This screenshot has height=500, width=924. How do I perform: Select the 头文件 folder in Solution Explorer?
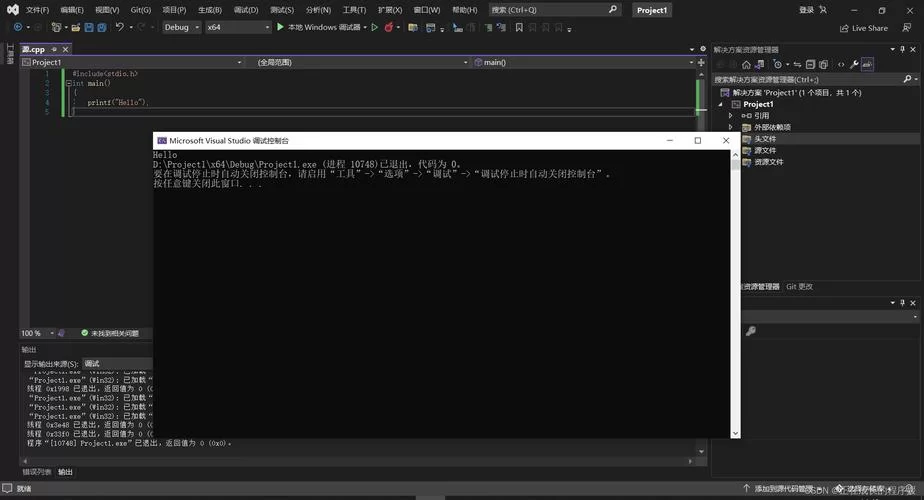coord(765,139)
